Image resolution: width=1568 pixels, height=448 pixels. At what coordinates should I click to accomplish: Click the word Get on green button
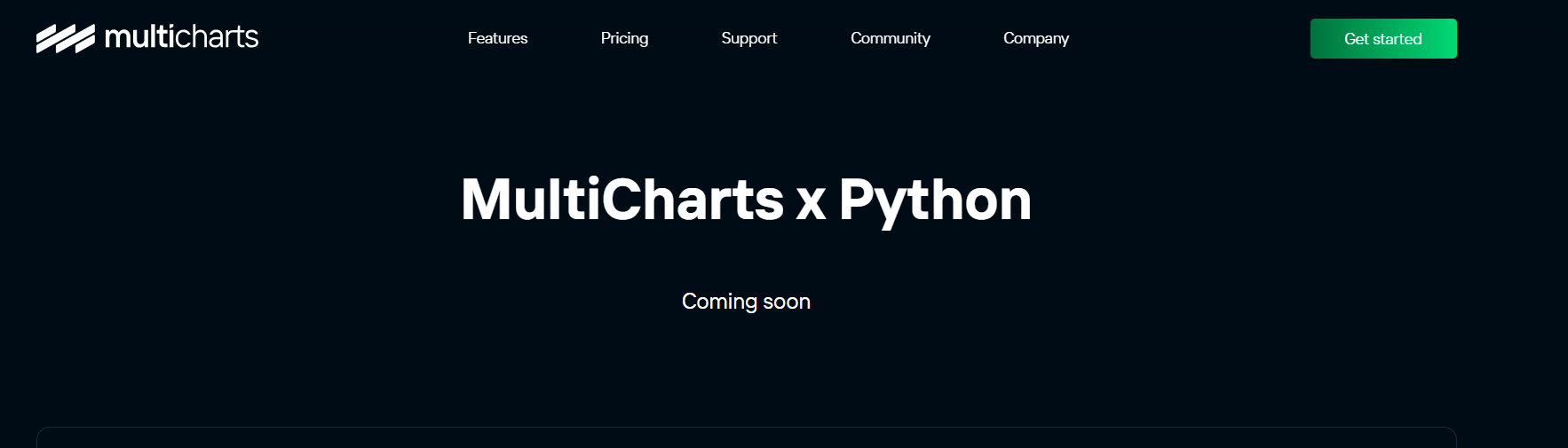point(1356,39)
